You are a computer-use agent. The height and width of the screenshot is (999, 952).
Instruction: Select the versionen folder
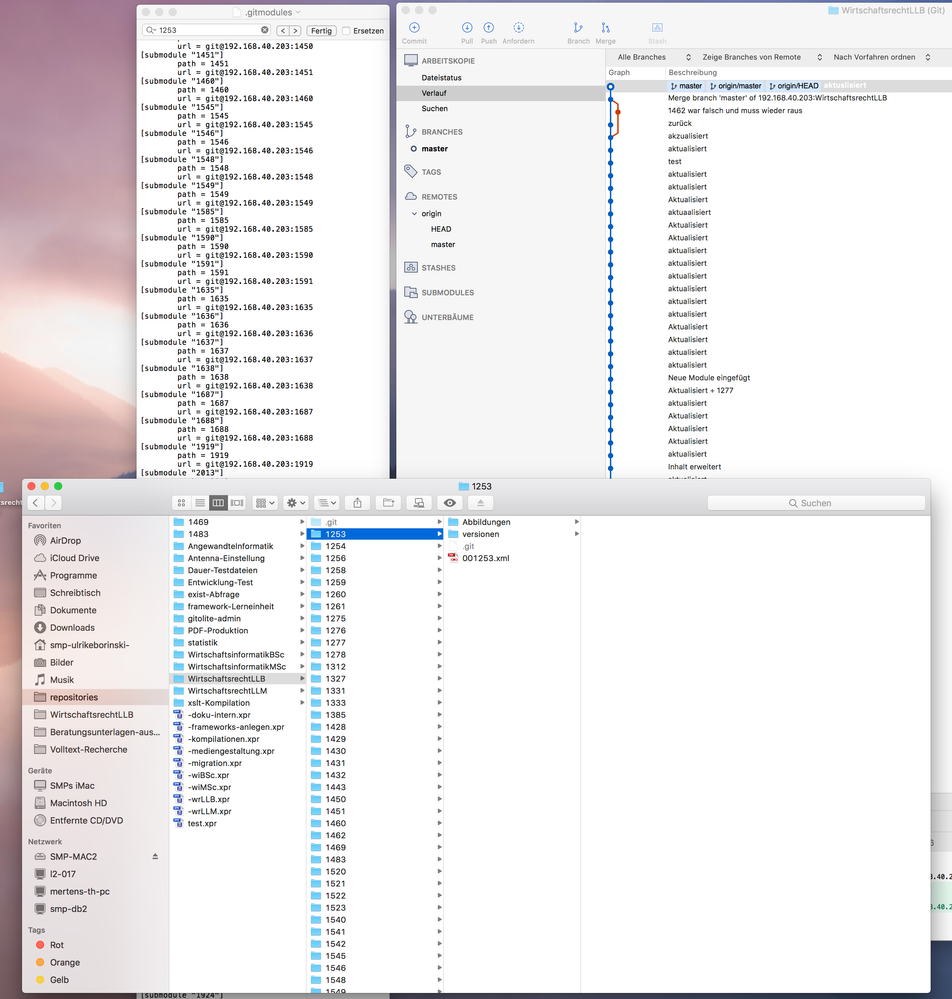coord(480,534)
